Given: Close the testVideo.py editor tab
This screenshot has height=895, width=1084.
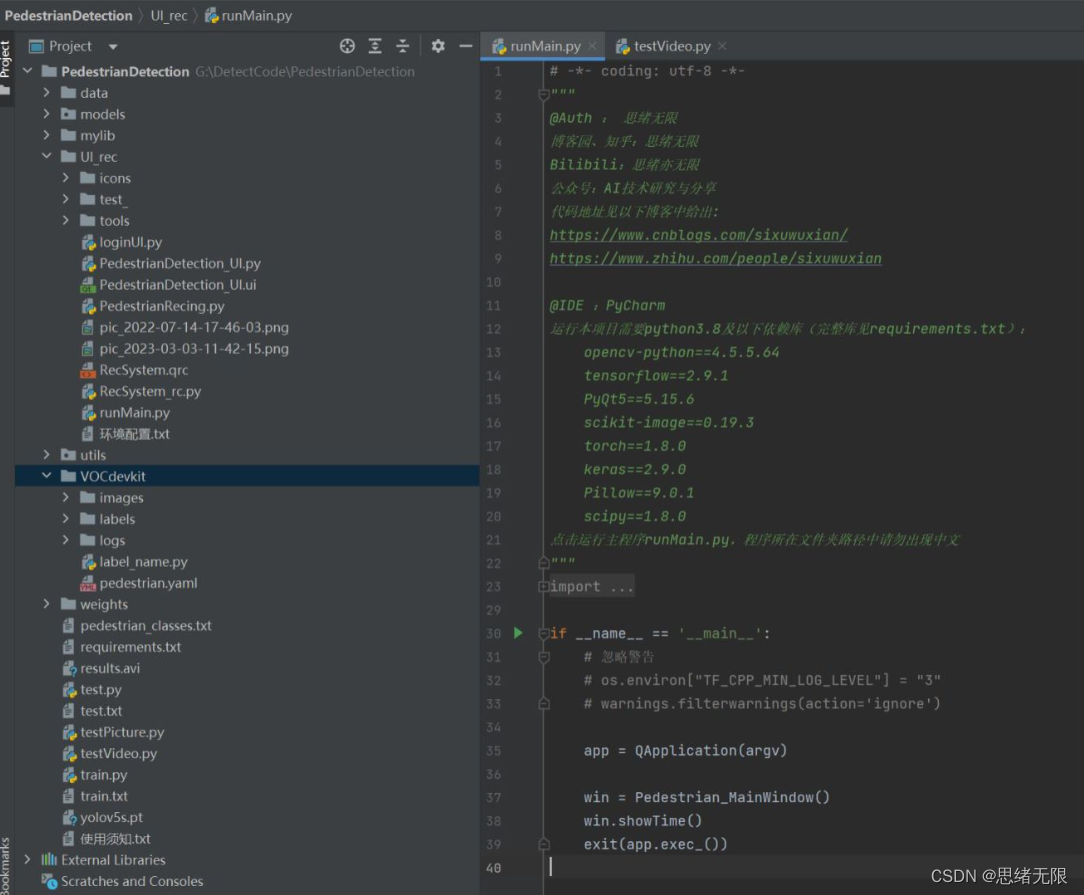Looking at the screenshot, I should pyautogui.click(x=722, y=46).
